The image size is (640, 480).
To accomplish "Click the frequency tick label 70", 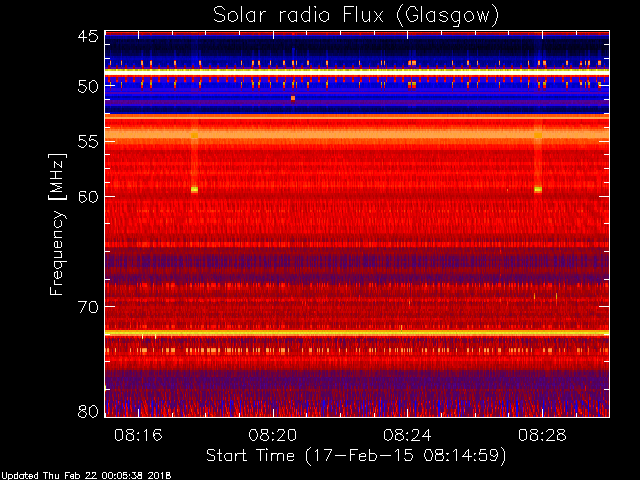I will pos(88,307).
